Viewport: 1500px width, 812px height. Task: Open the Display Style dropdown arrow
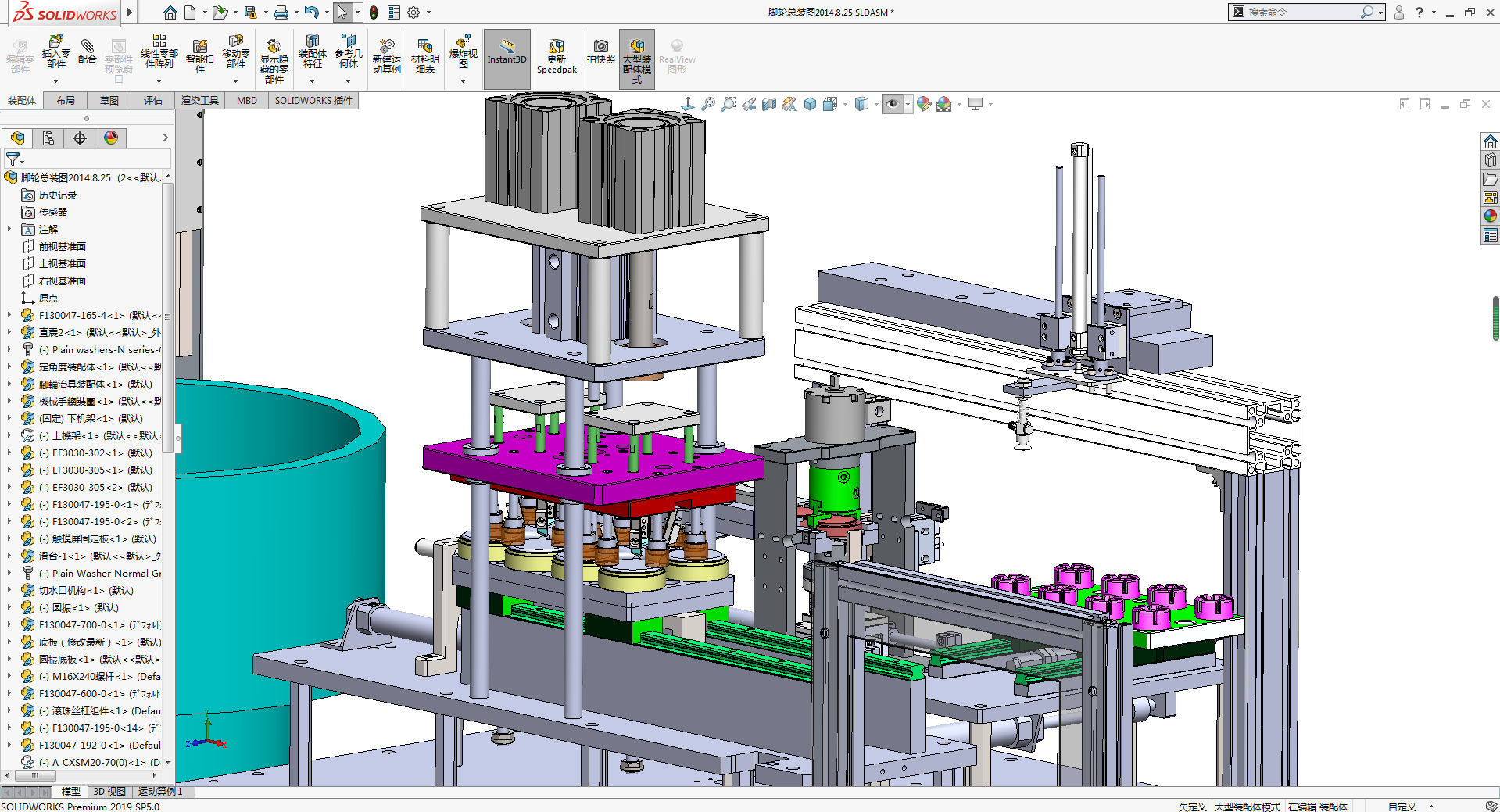pyautogui.click(x=876, y=104)
